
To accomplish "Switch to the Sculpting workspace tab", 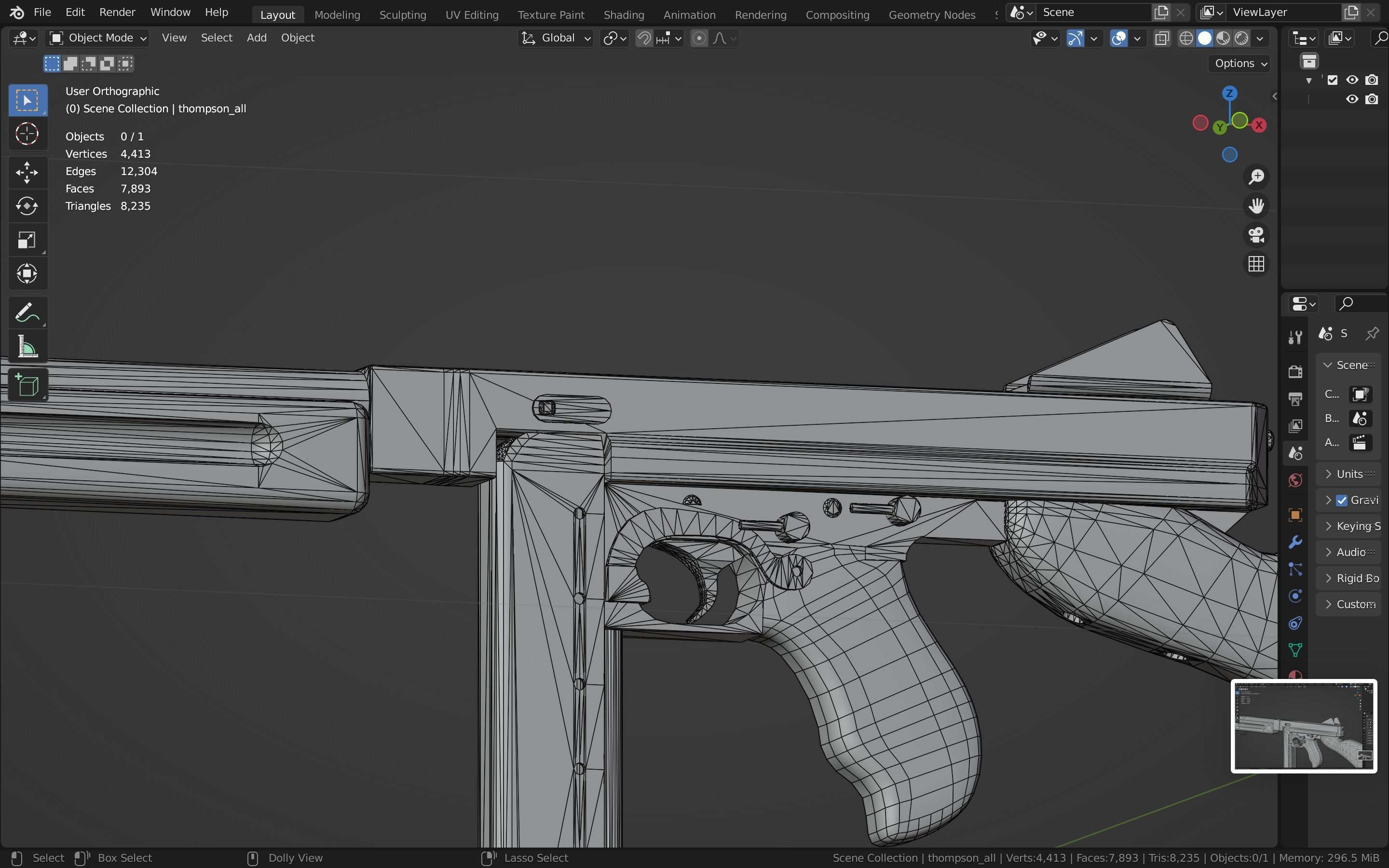I will point(402,15).
